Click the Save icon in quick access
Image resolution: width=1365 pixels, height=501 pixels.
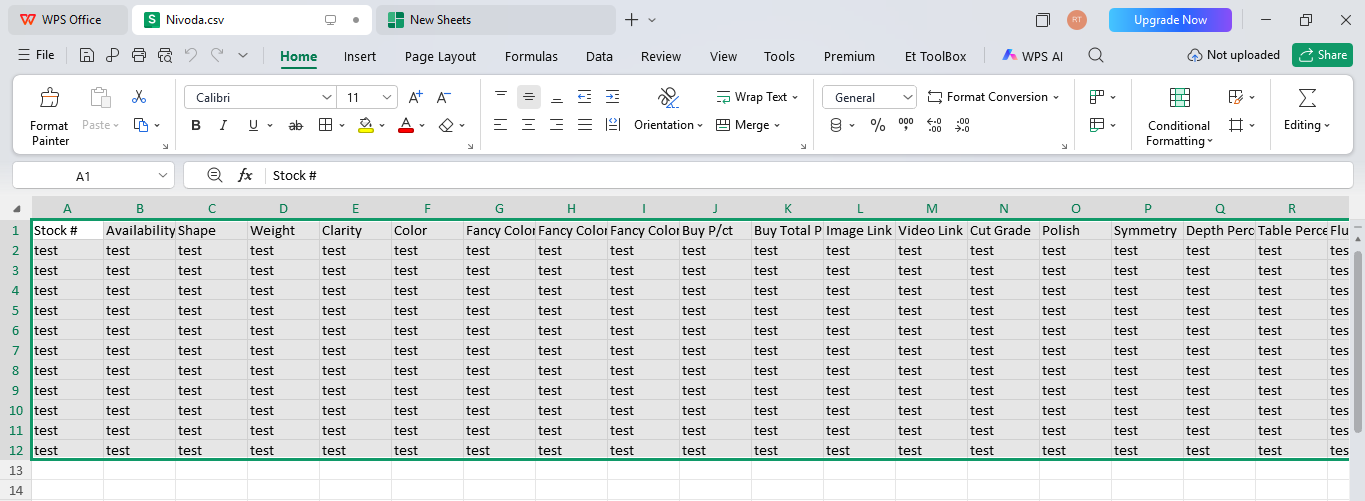point(87,56)
